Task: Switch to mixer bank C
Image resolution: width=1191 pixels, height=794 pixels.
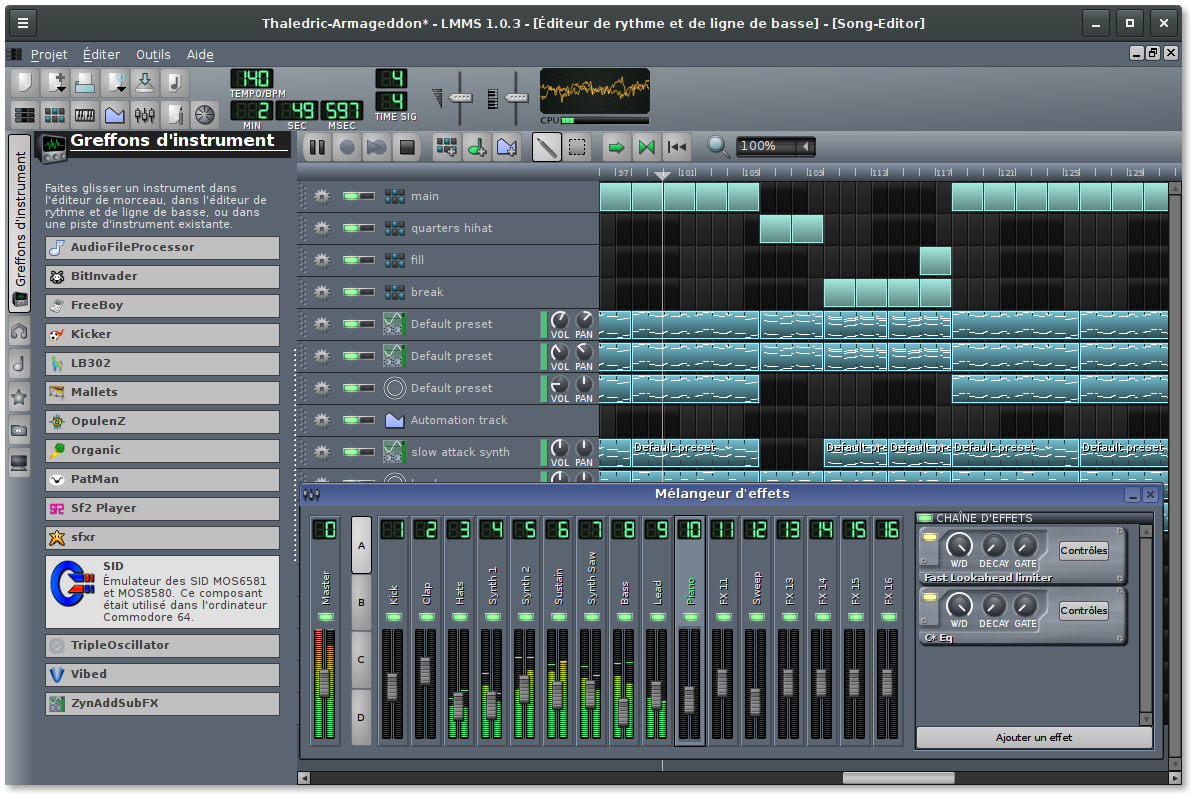Action: tap(362, 660)
